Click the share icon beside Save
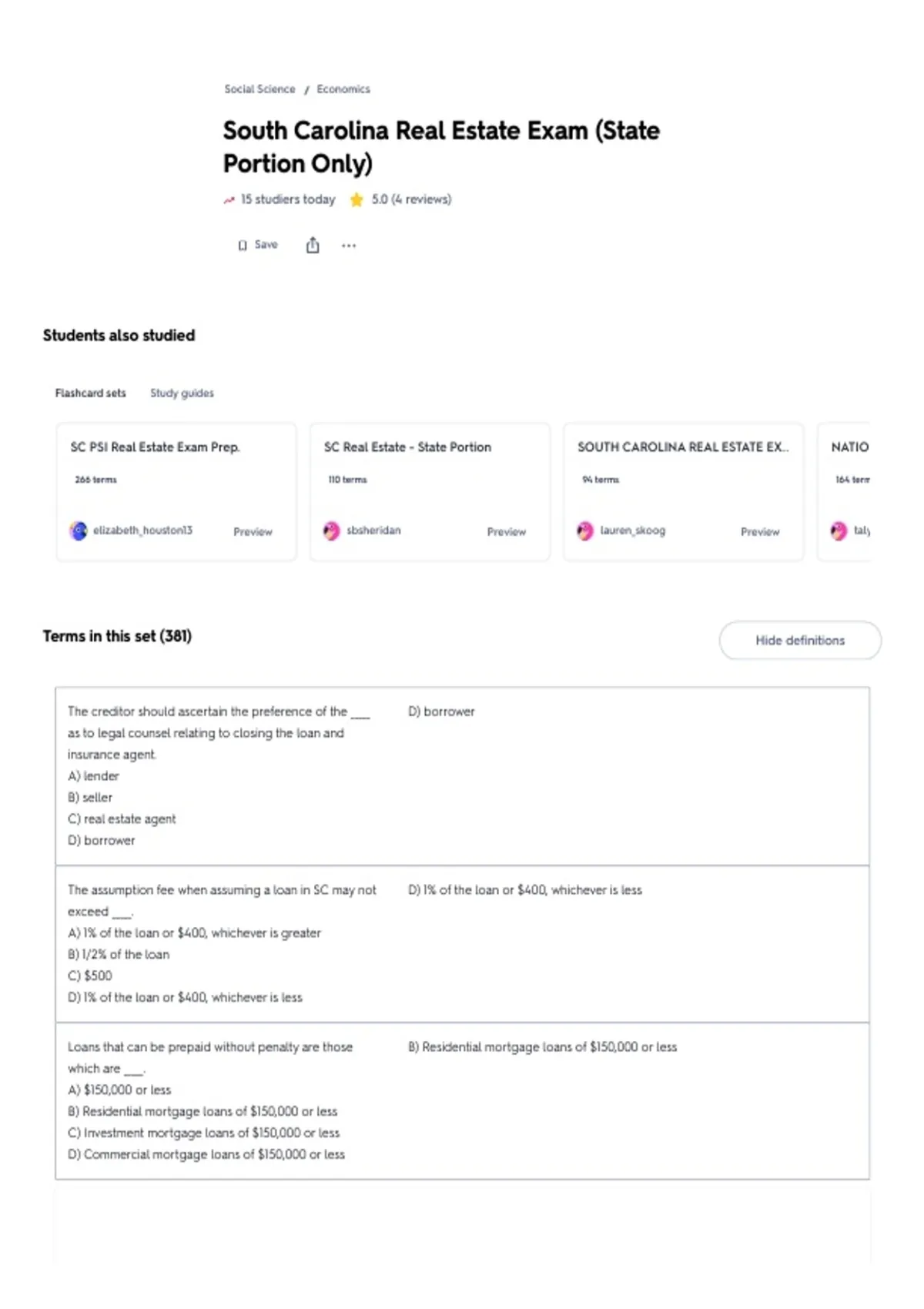The image size is (924, 1309). [312, 245]
